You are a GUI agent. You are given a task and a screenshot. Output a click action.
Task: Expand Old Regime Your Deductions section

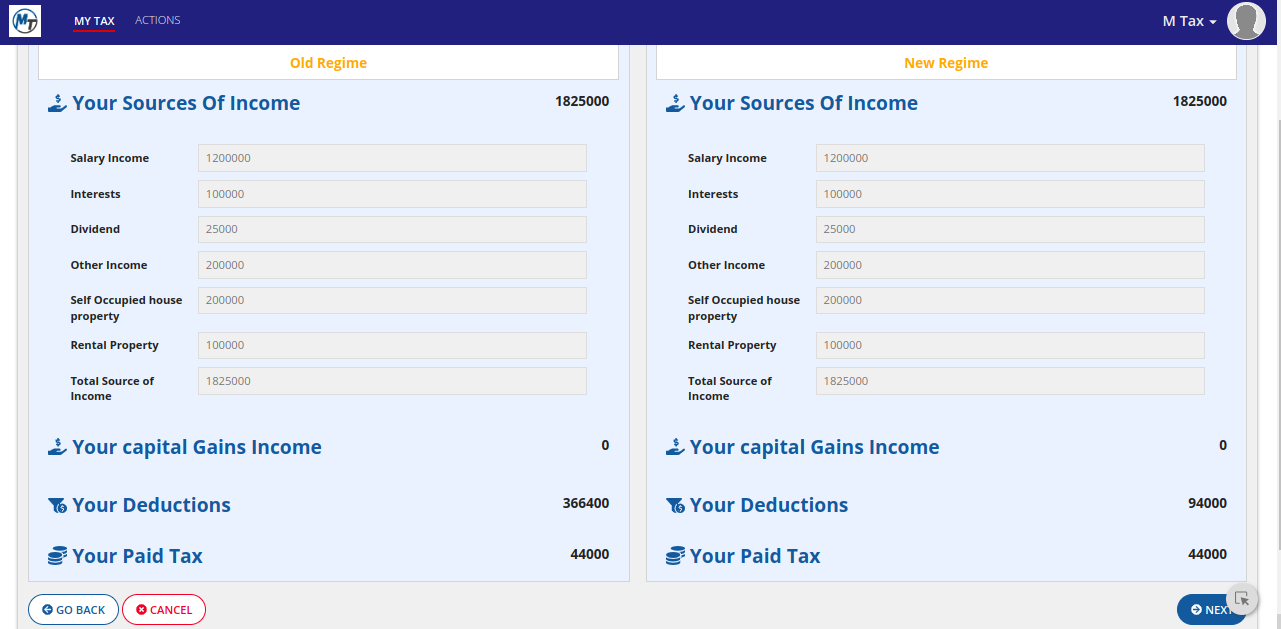[x=151, y=505]
